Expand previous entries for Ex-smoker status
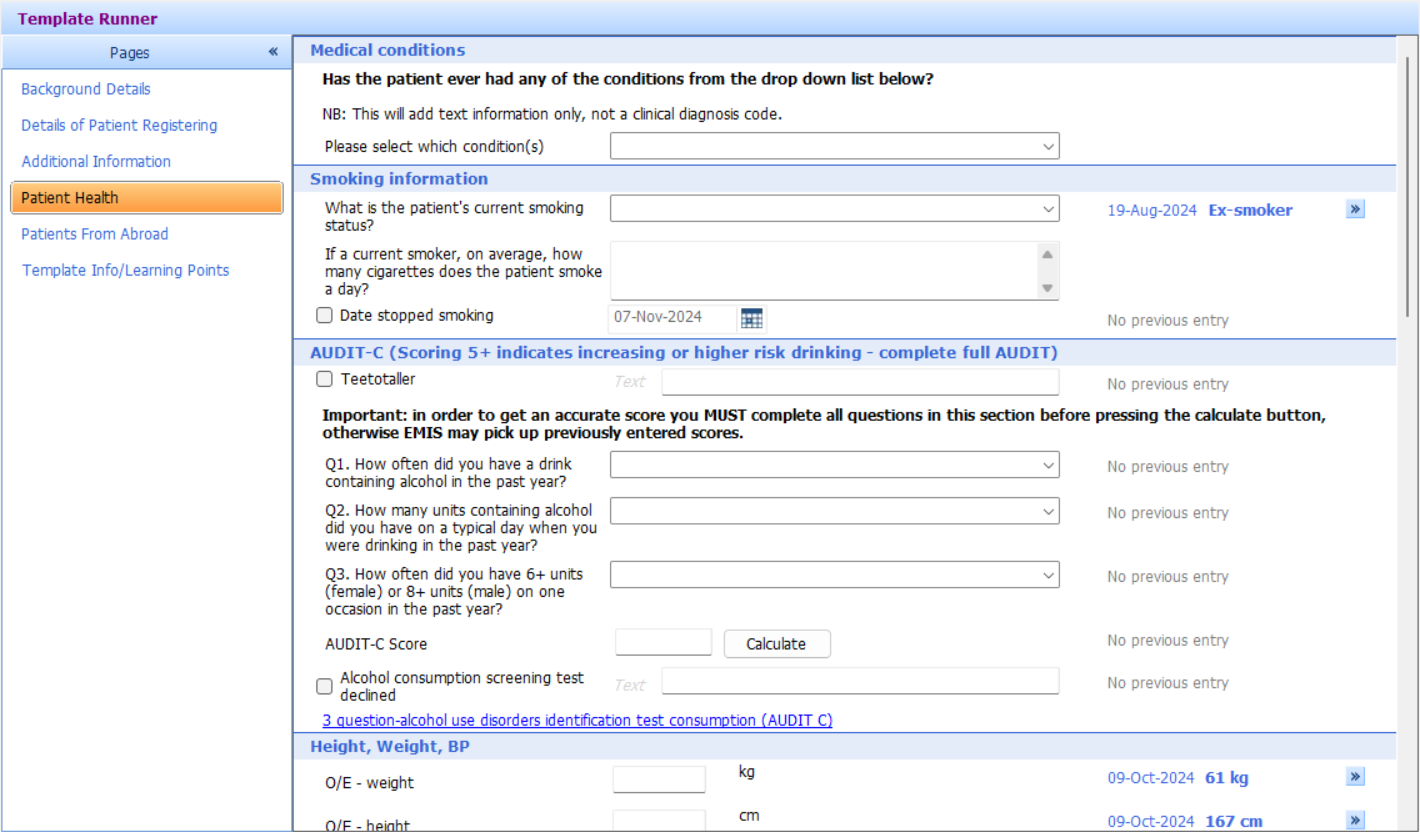 pyautogui.click(x=1355, y=209)
